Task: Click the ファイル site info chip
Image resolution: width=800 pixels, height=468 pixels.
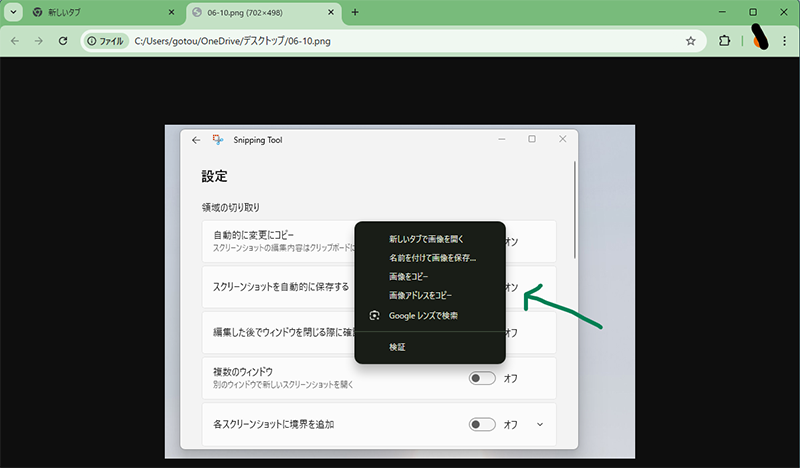Action: click(106, 41)
